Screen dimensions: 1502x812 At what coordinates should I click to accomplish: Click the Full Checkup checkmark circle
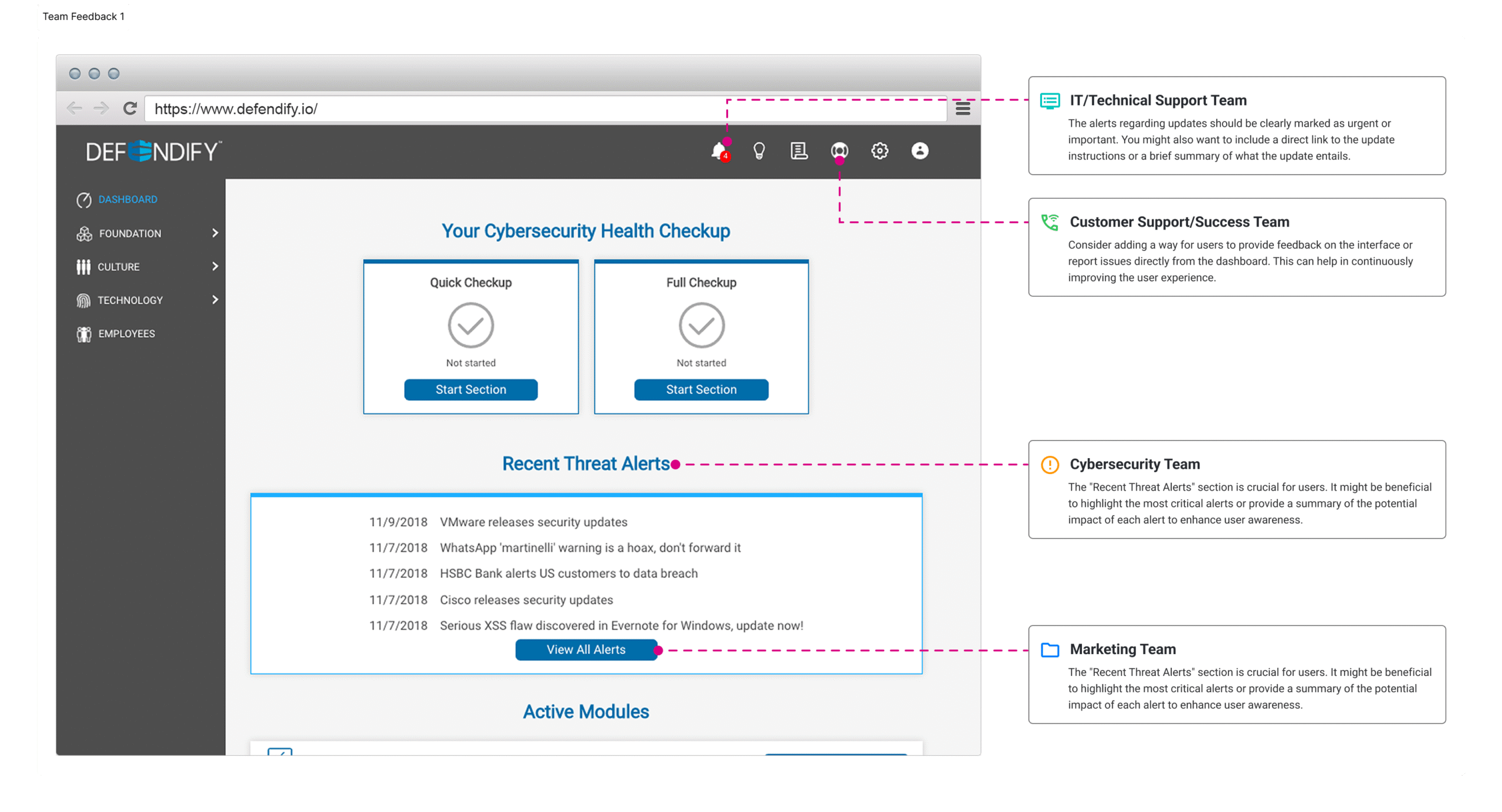pos(701,325)
